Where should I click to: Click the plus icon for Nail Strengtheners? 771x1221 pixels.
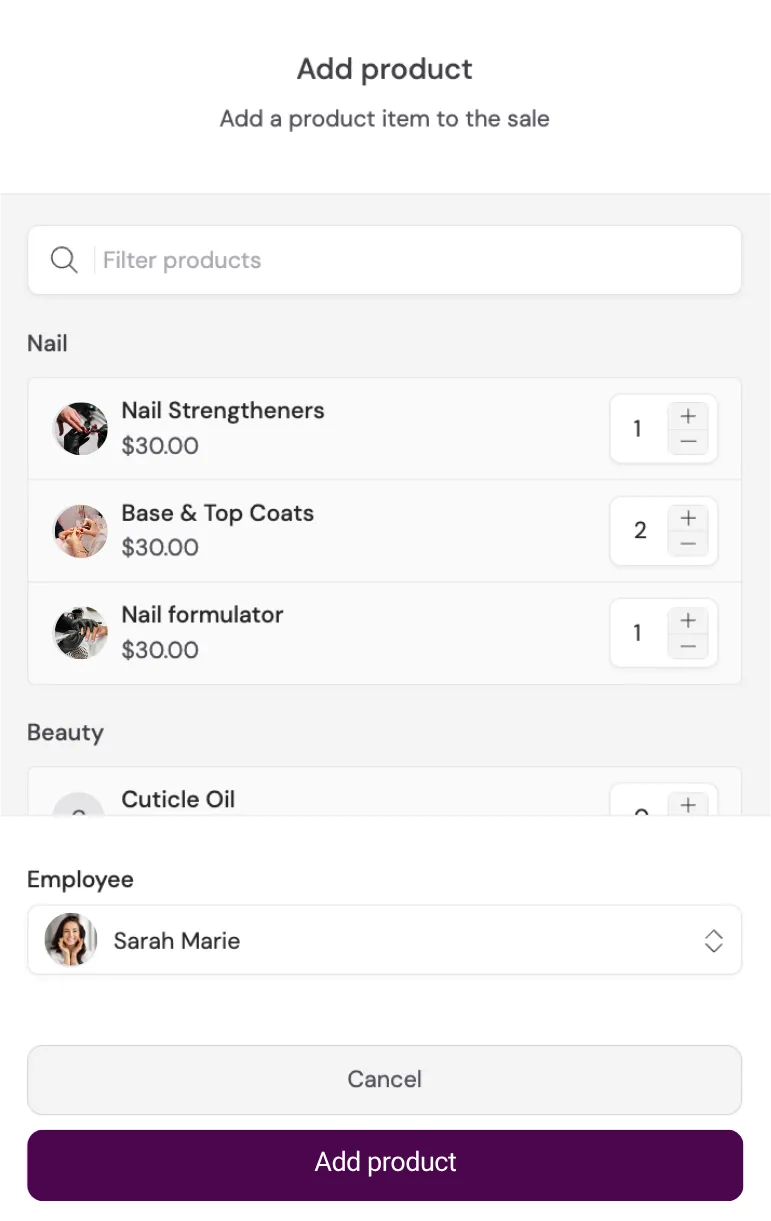(x=688, y=415)
